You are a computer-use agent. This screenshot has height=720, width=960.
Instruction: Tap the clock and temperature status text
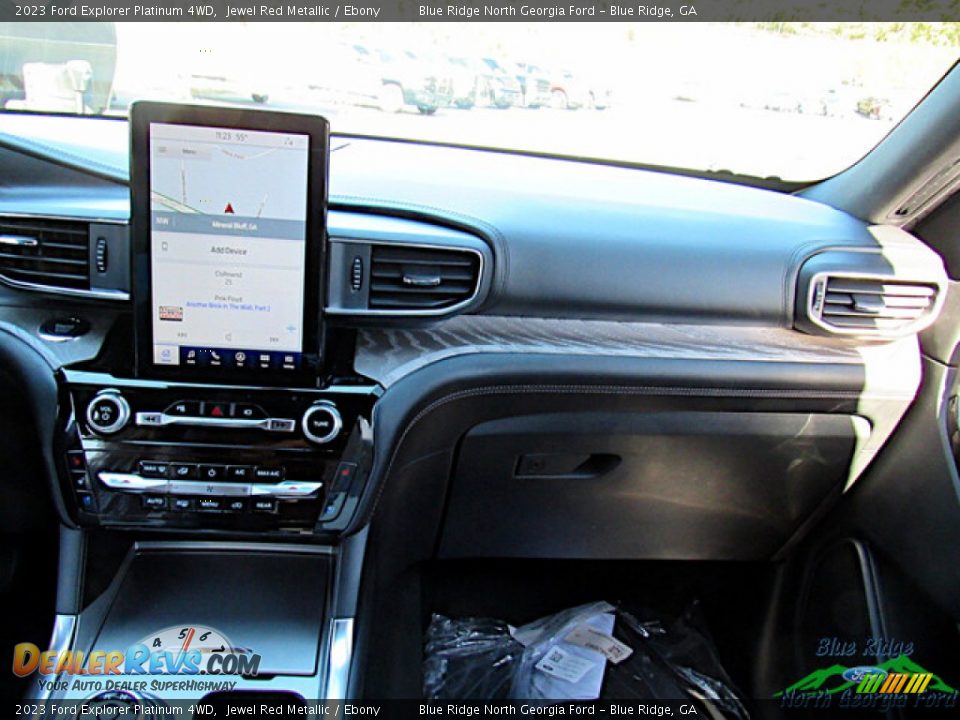click(x=231, y=136)
